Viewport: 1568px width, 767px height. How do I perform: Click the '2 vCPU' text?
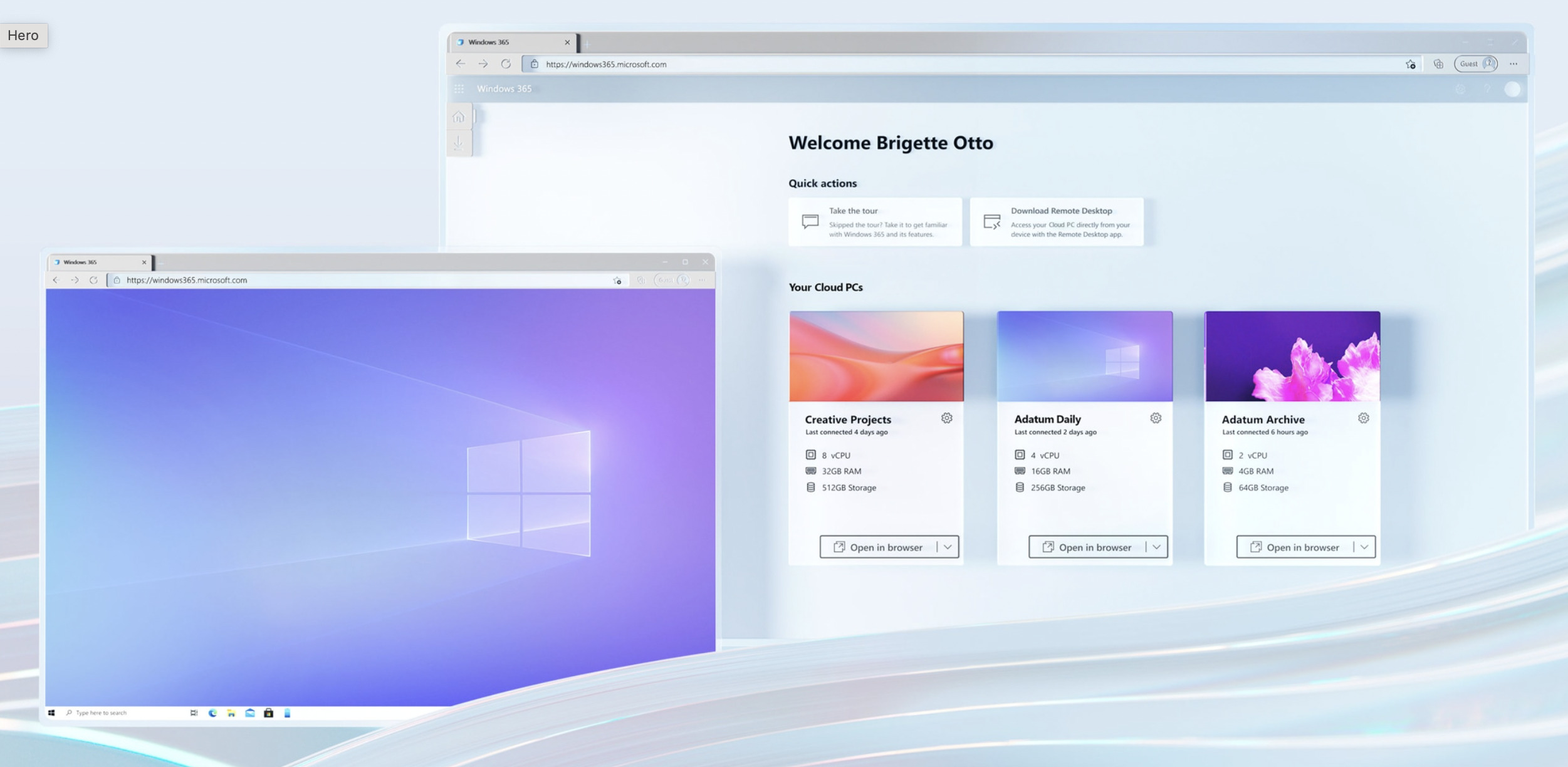1252,456
